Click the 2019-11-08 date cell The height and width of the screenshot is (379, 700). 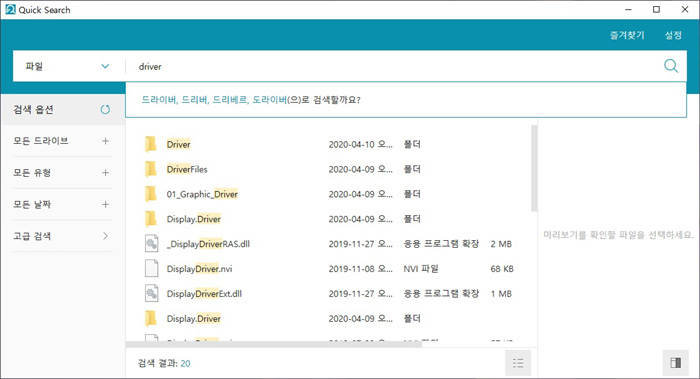pos(361,269)
